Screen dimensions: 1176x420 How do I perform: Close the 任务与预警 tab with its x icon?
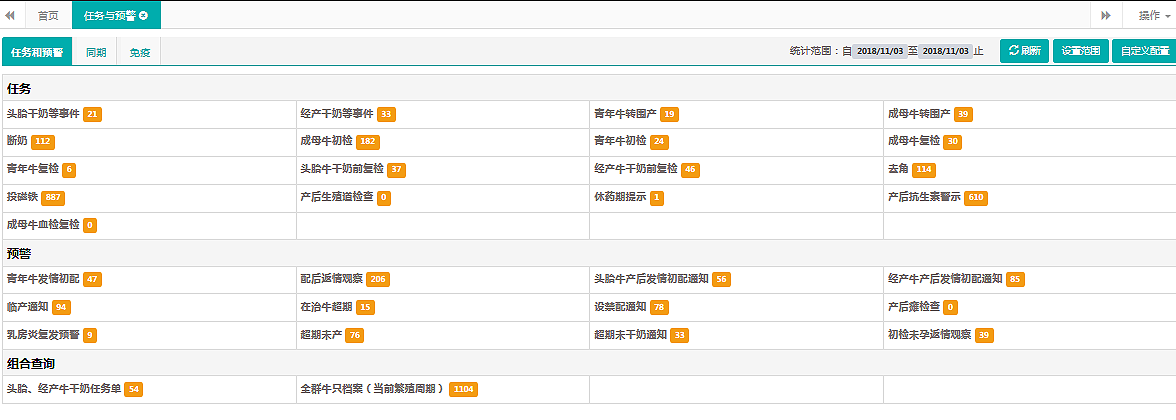pos(144,16)
